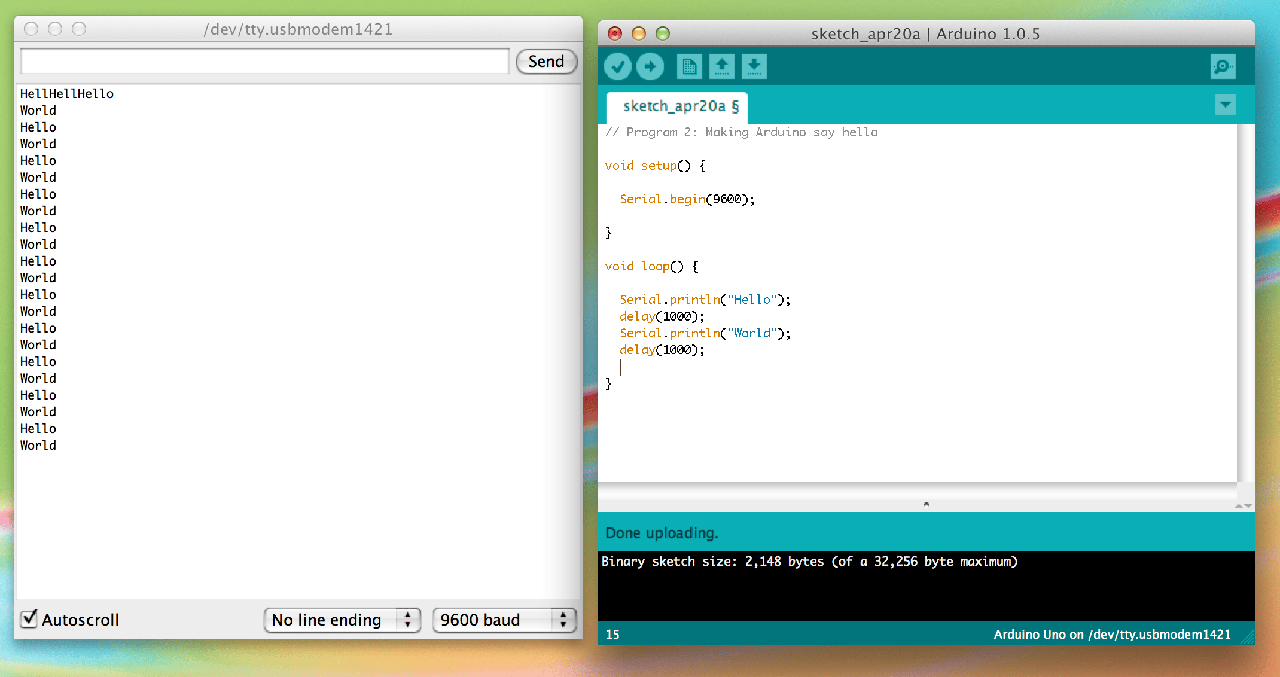
Task: Save the sketch with Save icon
Action: pos(755,67)
